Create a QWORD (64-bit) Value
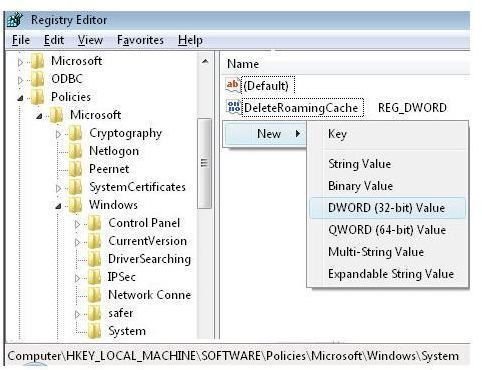Viewport: 482px width, 370px height. pos(387,230)
